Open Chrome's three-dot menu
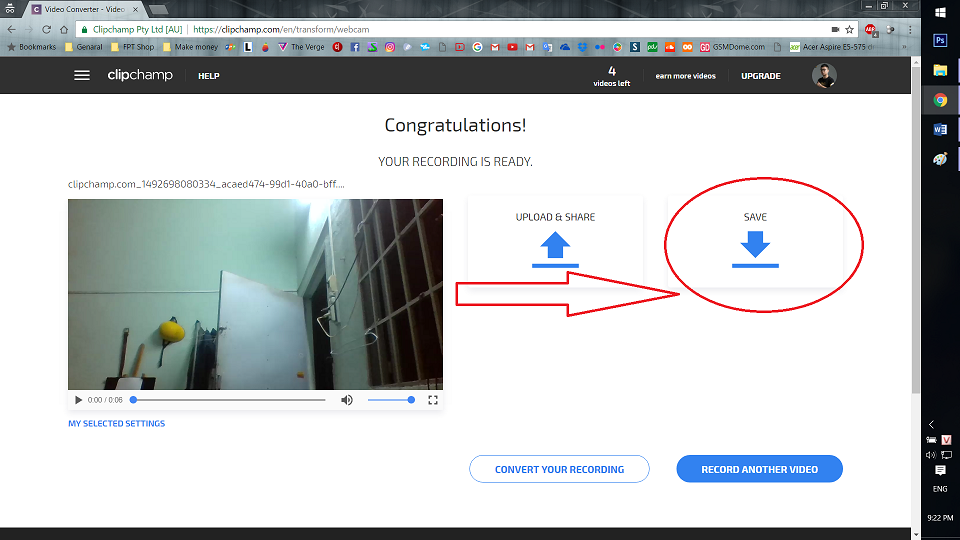 [x=910, y=29]
